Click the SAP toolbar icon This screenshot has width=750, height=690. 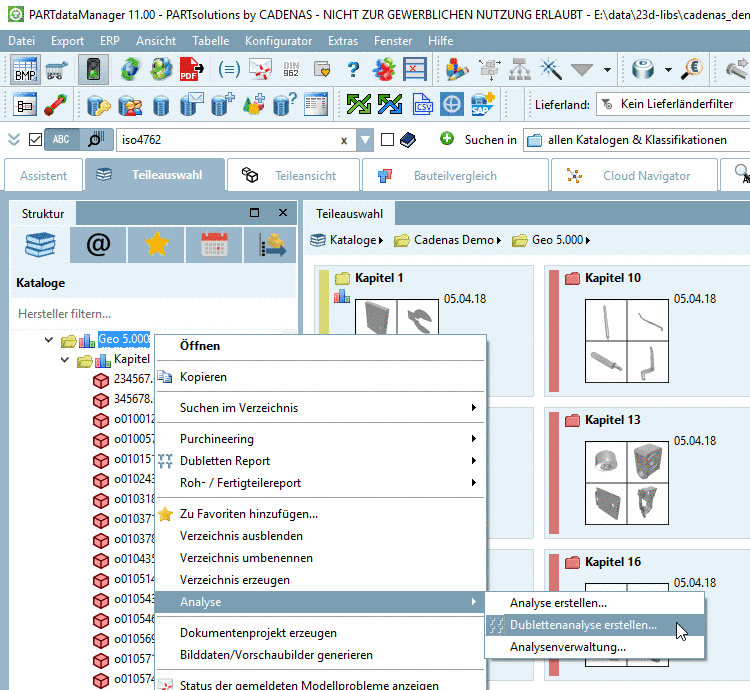pos(482,104)
